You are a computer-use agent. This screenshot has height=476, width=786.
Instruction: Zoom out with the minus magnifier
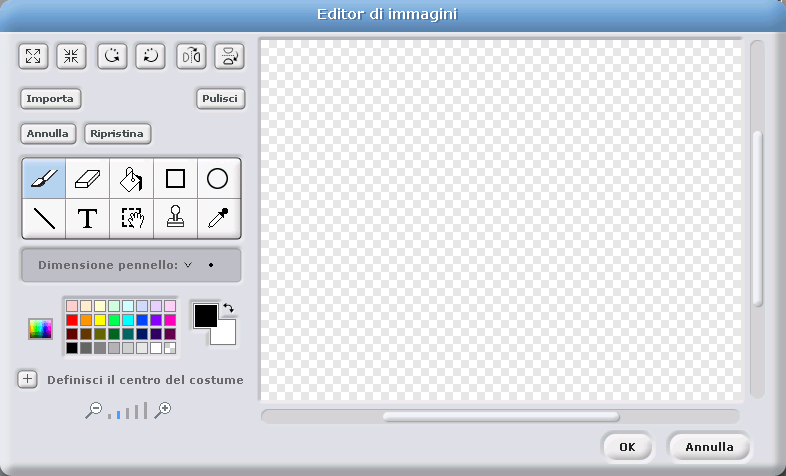[x=93, y=410]
